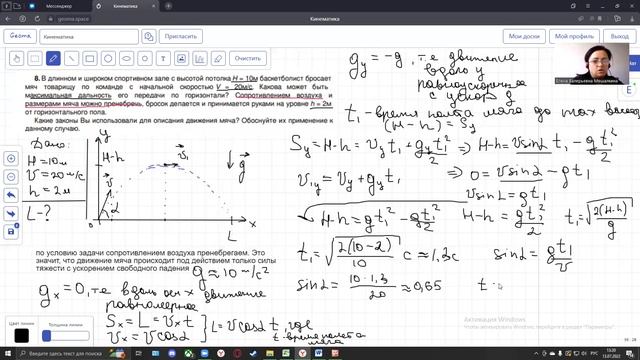Viewport: 640px width, 360px height.
Task: Open the black line color swatch
Action: (x=22, y=336)
